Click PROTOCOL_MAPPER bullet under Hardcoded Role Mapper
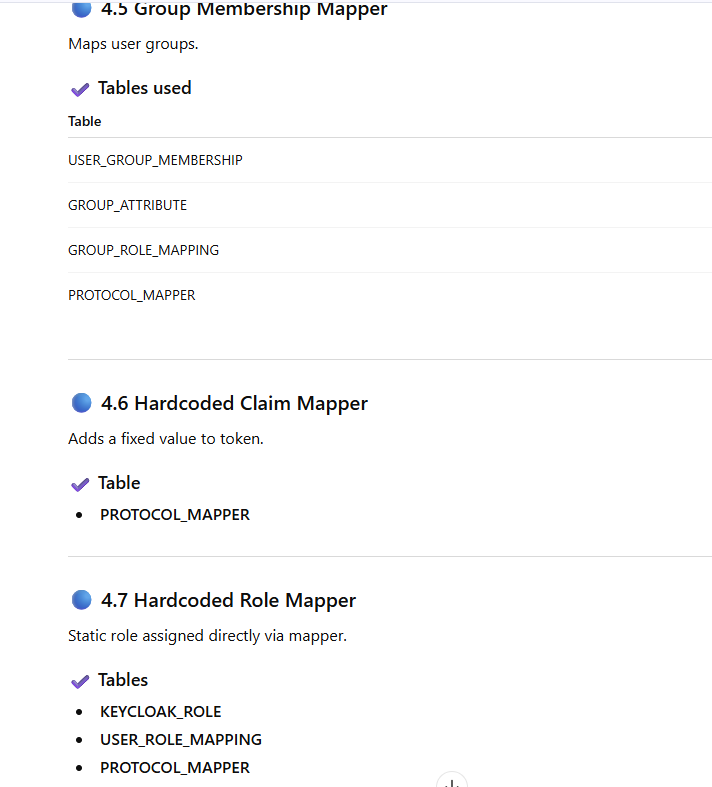 click(x=174, y=768)
